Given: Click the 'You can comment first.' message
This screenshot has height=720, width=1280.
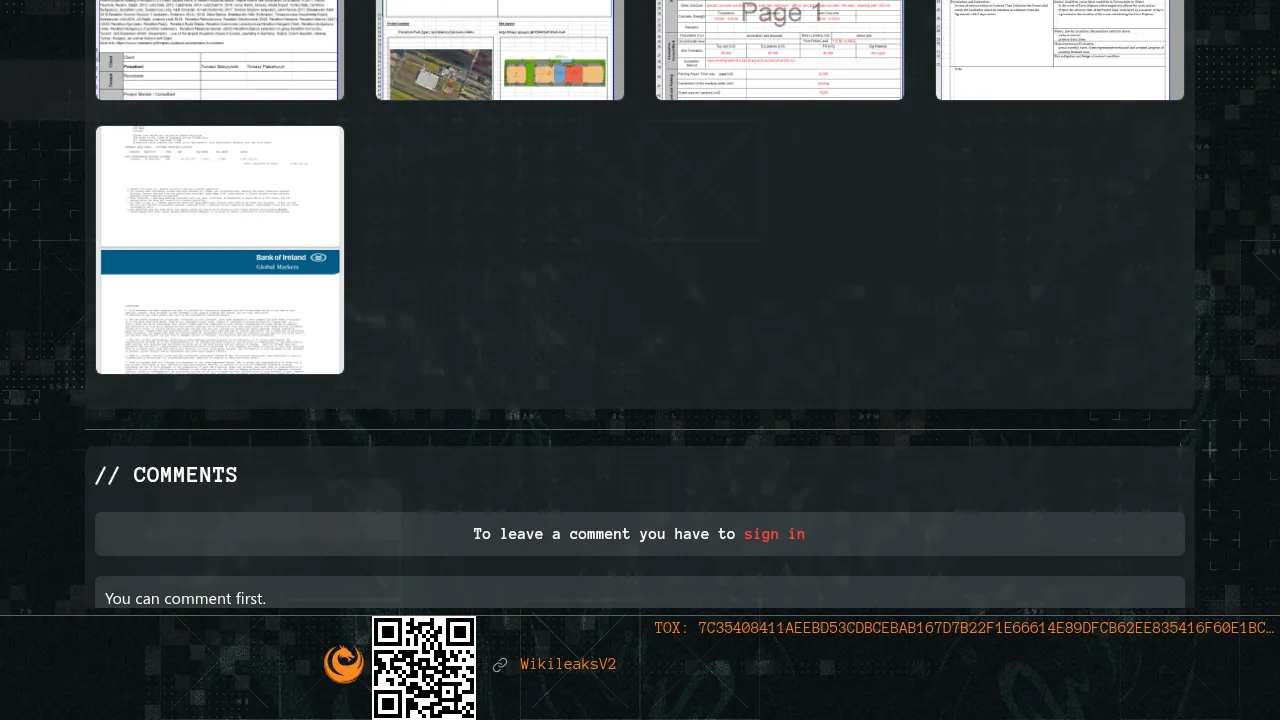Looking at the screenshot, I should [x=186, y=598].
